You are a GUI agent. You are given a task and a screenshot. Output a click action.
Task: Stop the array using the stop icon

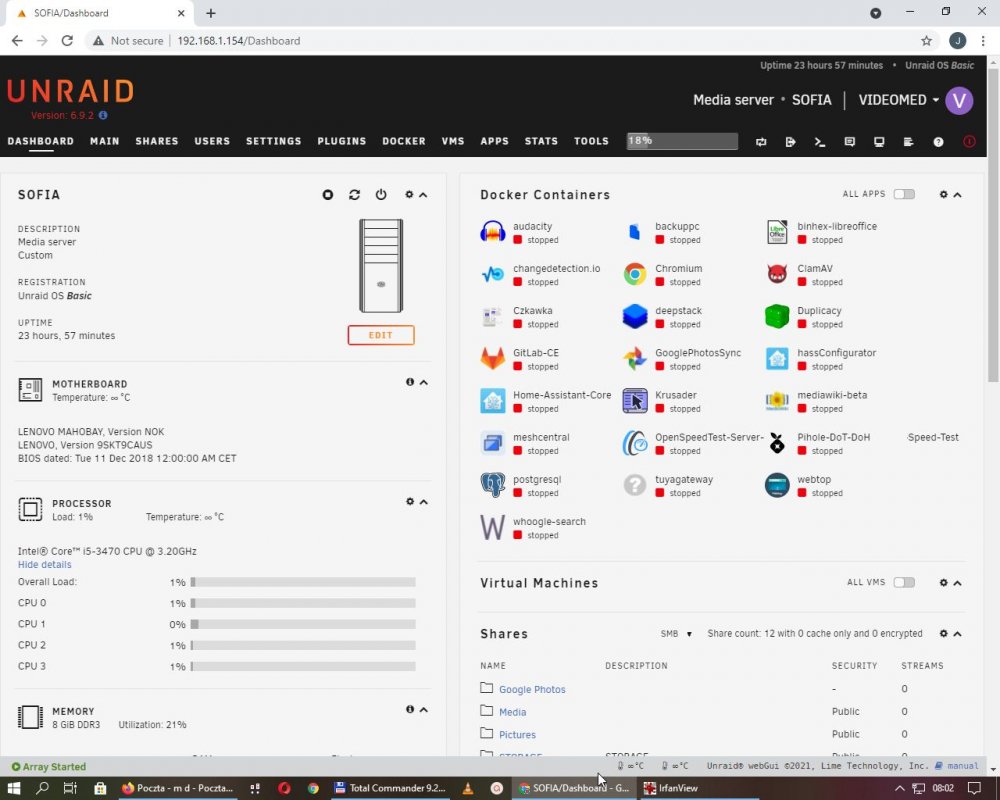[x=328, y=195]
